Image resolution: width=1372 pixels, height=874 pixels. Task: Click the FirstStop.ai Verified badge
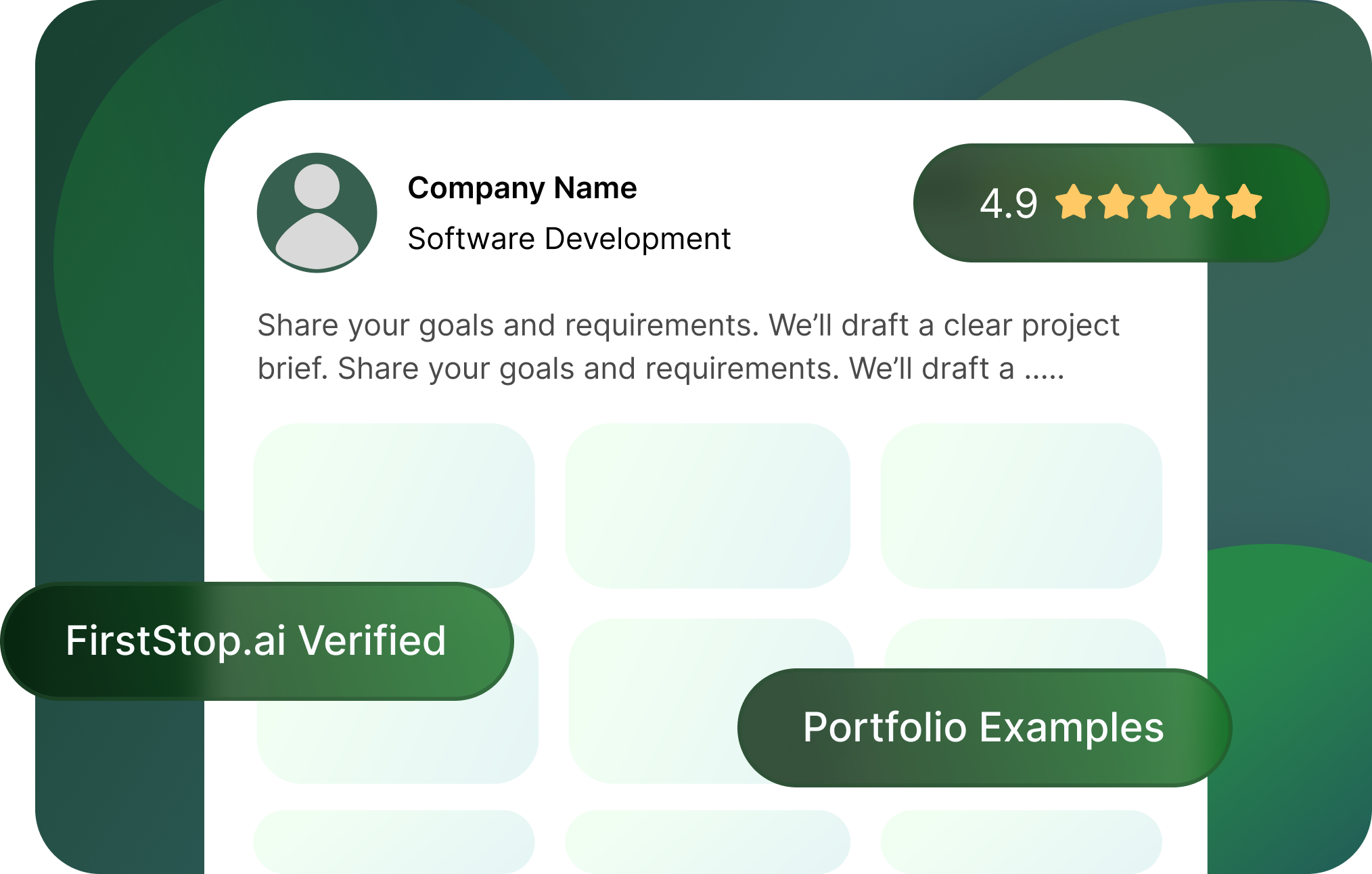pyautogui.click(x=256, y=641)
